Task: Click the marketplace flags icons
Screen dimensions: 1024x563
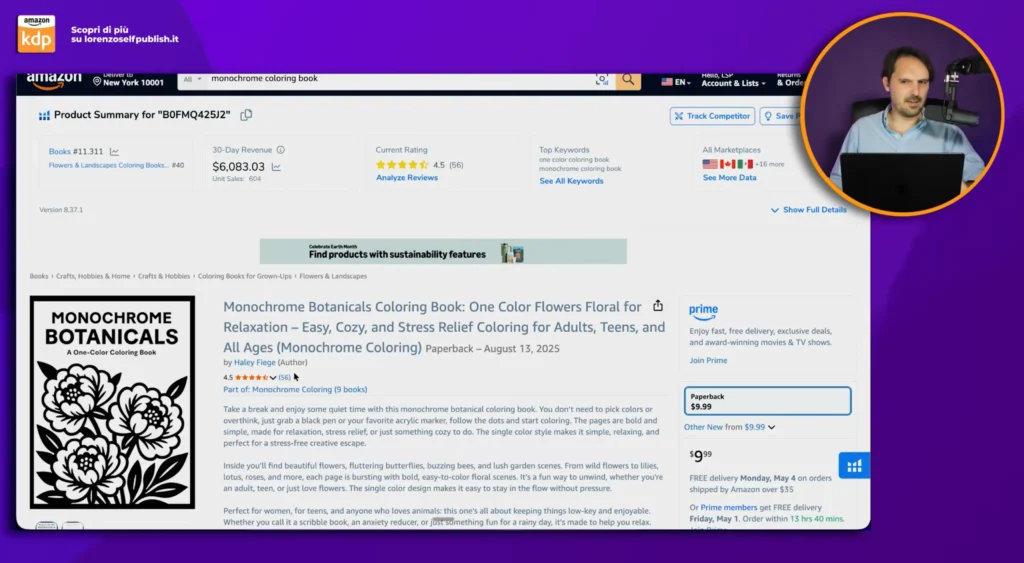Action: (x=728, y=165)
